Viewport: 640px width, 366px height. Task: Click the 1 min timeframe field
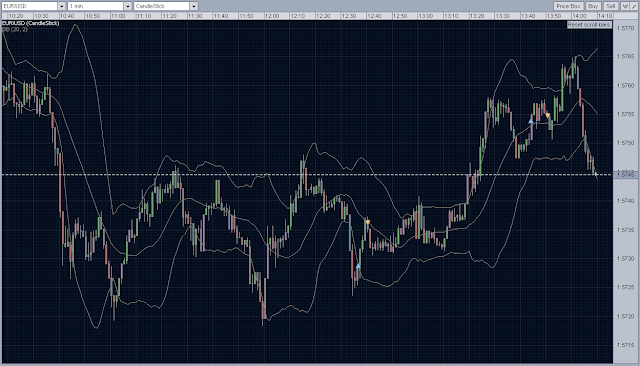(96, 6)
